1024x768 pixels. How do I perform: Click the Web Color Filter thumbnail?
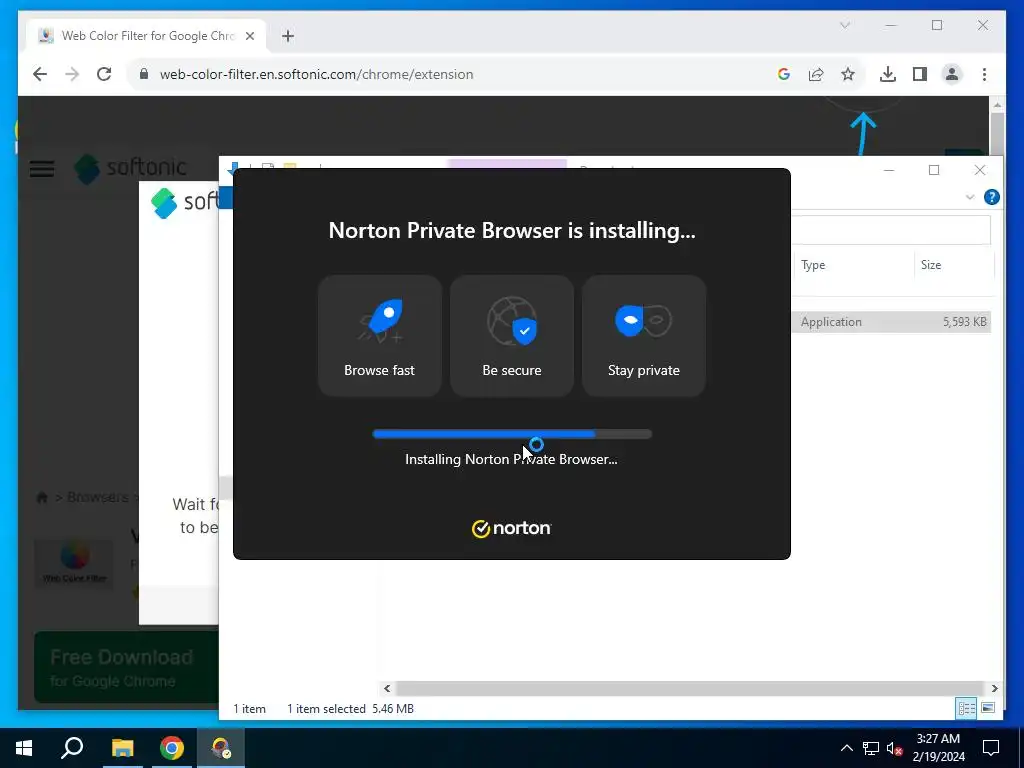click(74, 563)
